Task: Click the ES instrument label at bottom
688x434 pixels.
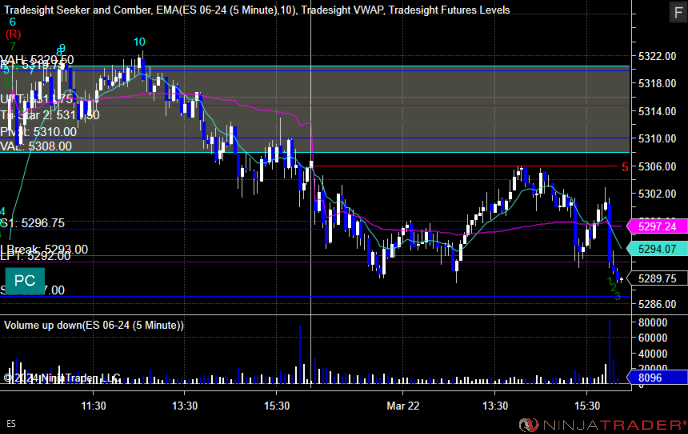Action: [x=11, y=424]
